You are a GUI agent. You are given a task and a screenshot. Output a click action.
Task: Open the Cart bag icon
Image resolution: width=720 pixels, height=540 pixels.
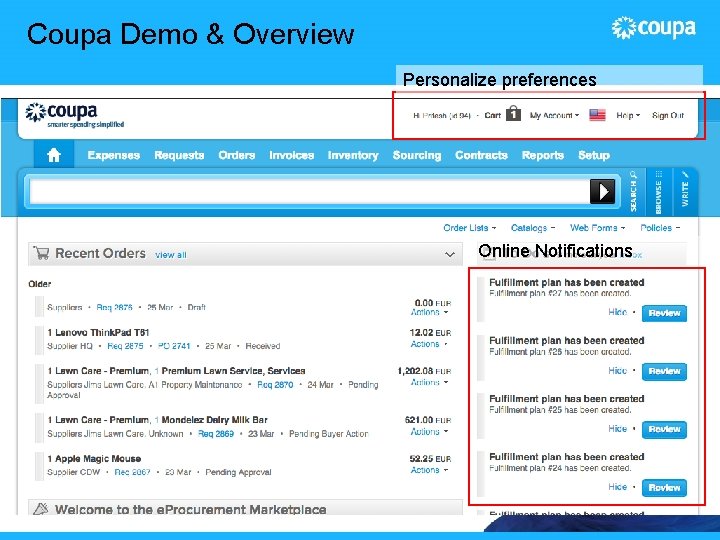pyautogui.click(x=513, y=113)
